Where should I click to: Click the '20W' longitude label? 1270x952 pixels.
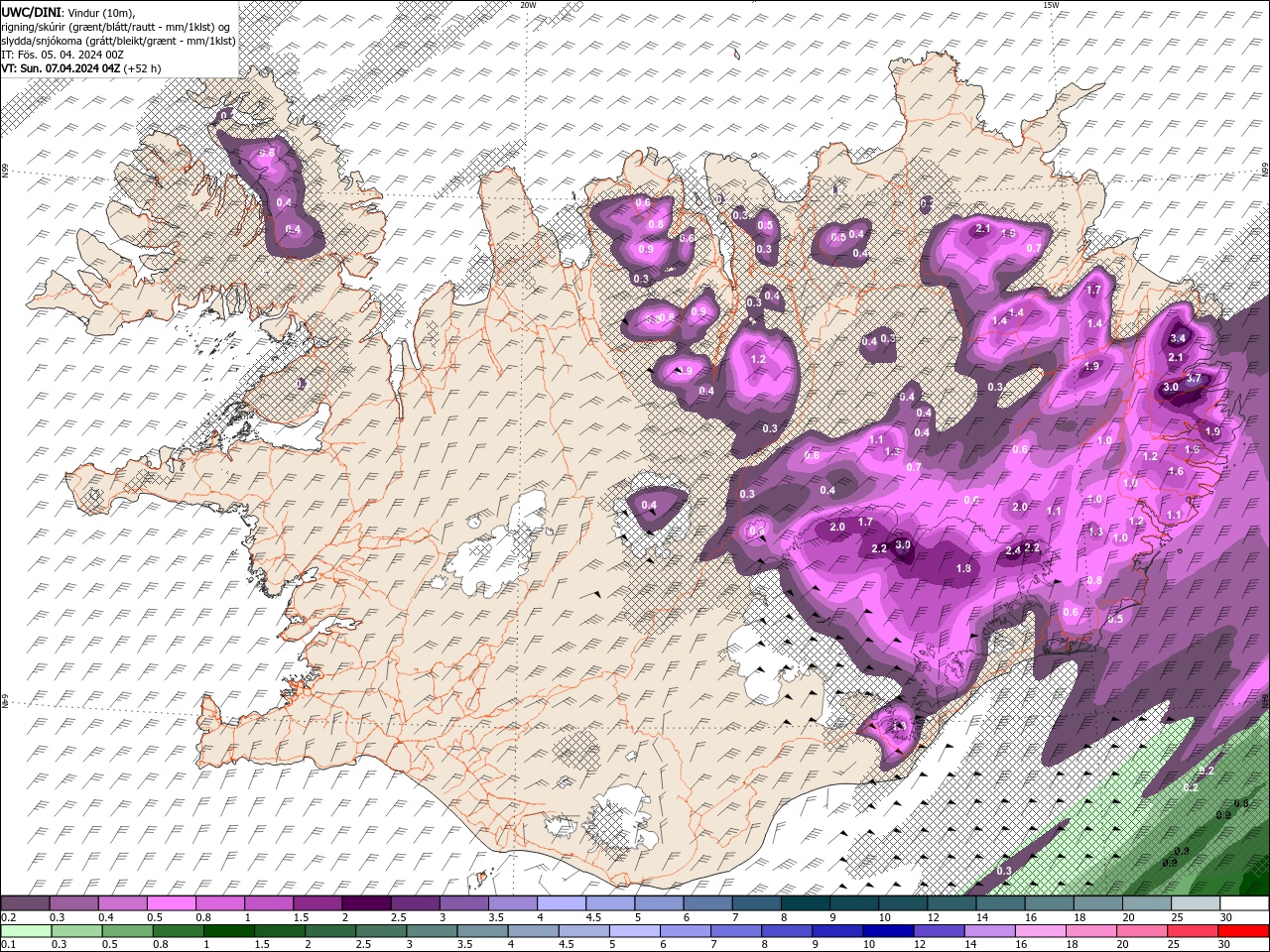[x=528, y=5]
